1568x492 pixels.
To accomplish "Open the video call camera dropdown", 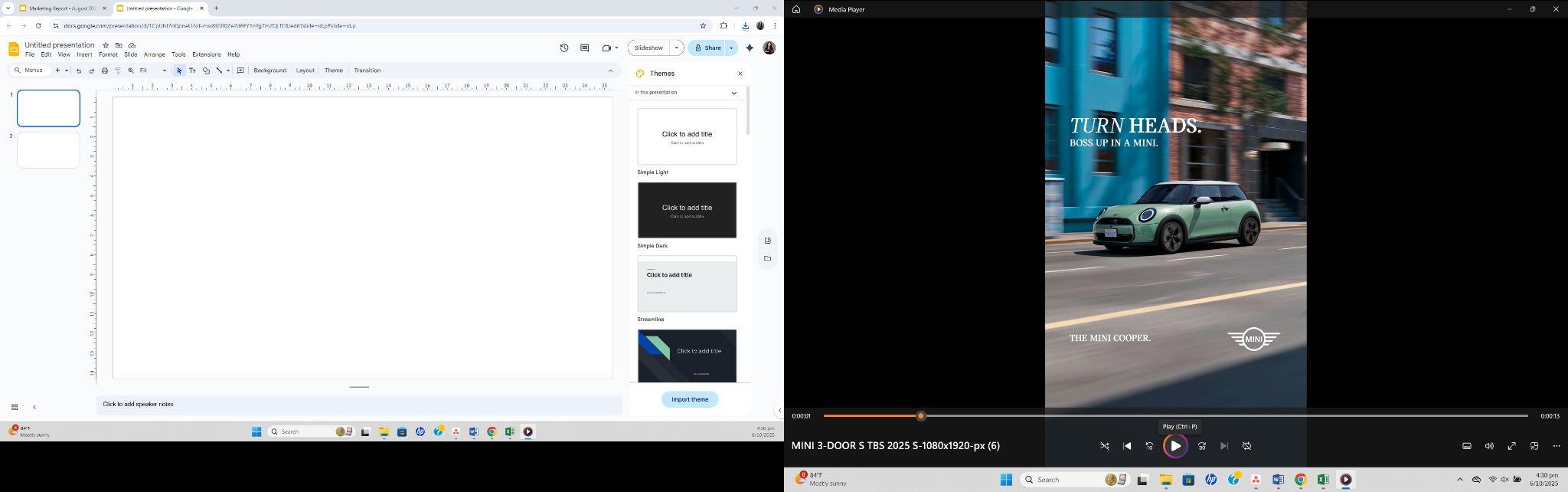I will [x=616, y=48].
